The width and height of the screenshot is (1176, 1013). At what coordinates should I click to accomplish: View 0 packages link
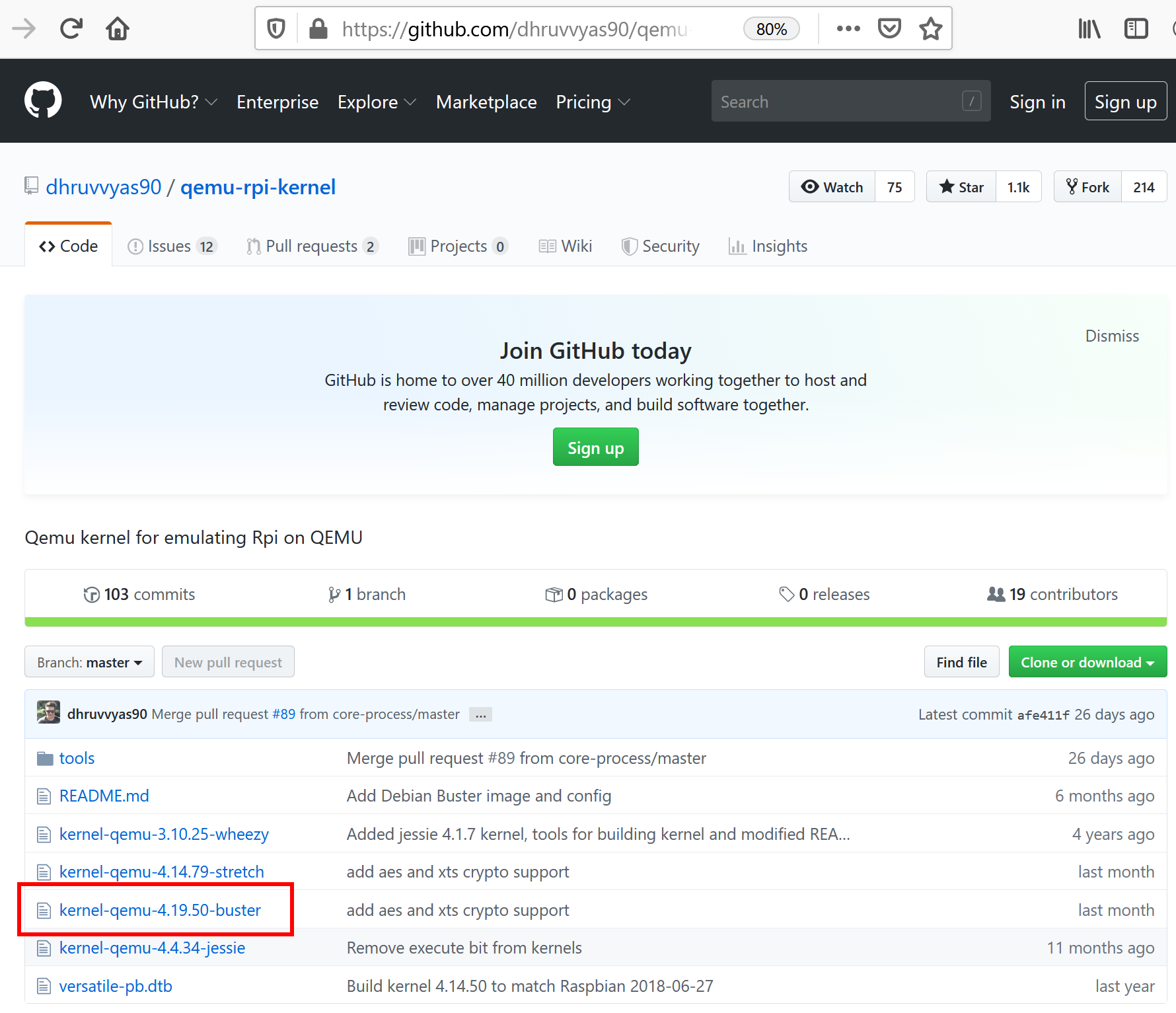[596, 594]
